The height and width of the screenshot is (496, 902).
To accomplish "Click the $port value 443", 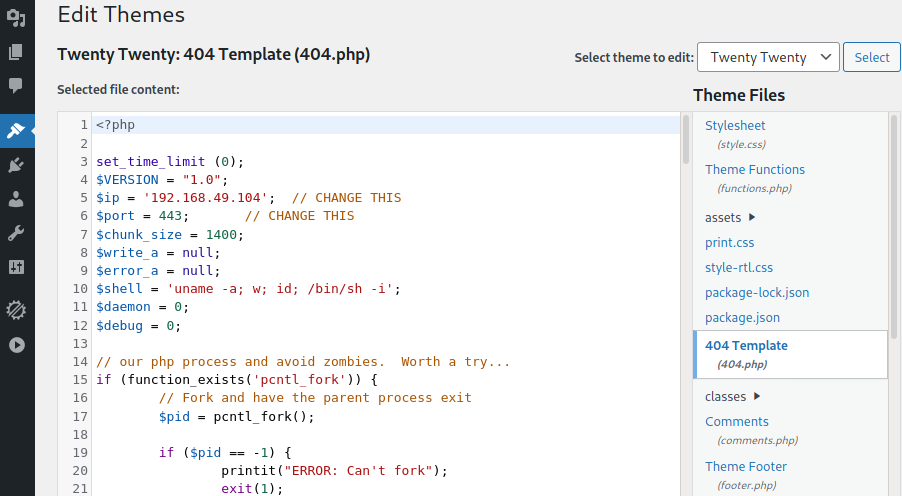I will [170, 216].
